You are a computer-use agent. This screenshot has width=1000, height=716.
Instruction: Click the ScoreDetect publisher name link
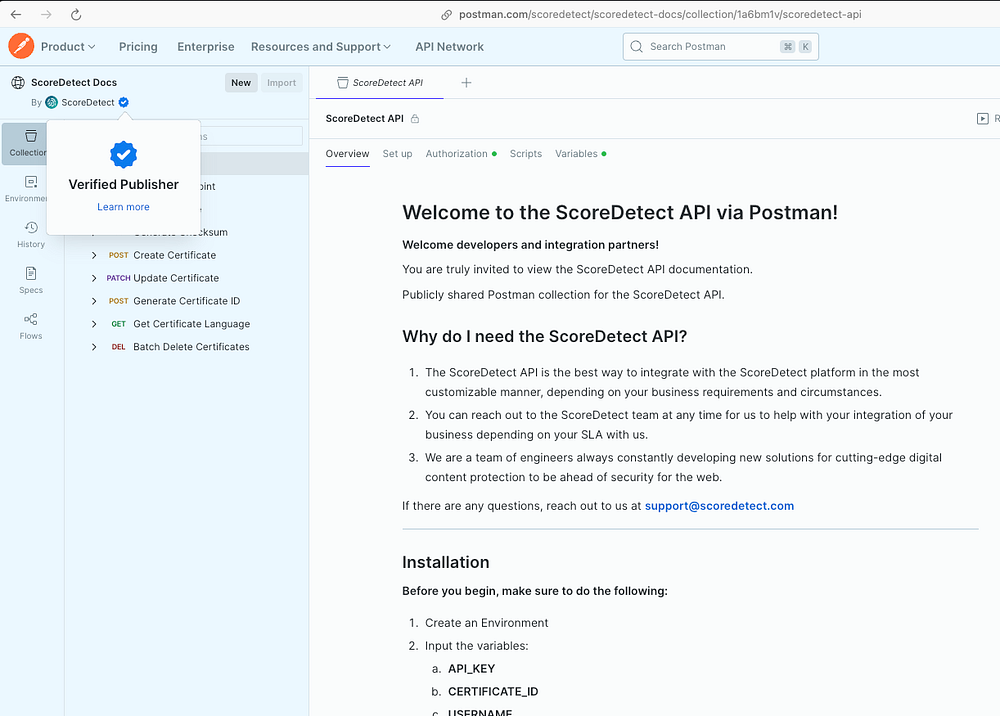point(88,102)
